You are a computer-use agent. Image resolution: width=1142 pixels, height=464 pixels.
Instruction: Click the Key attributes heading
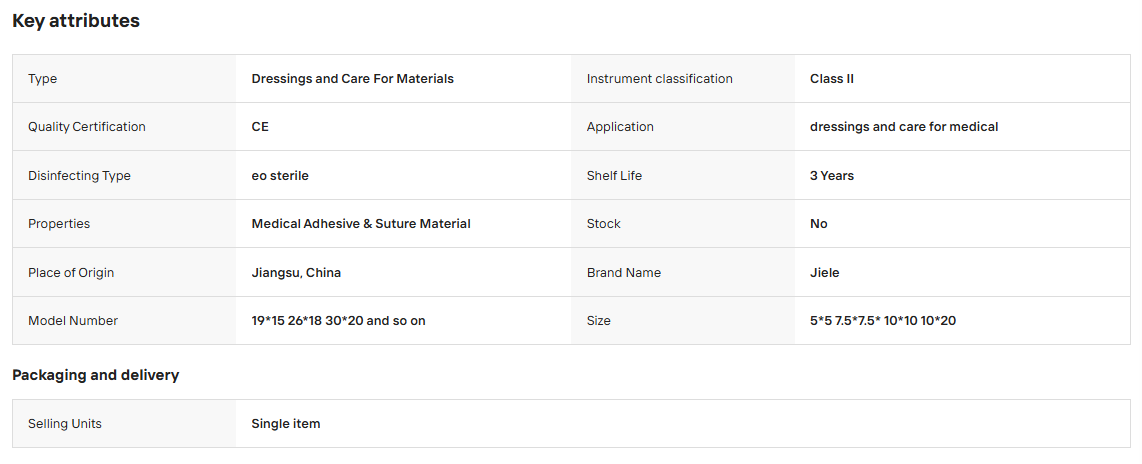(x=76, y=21)
